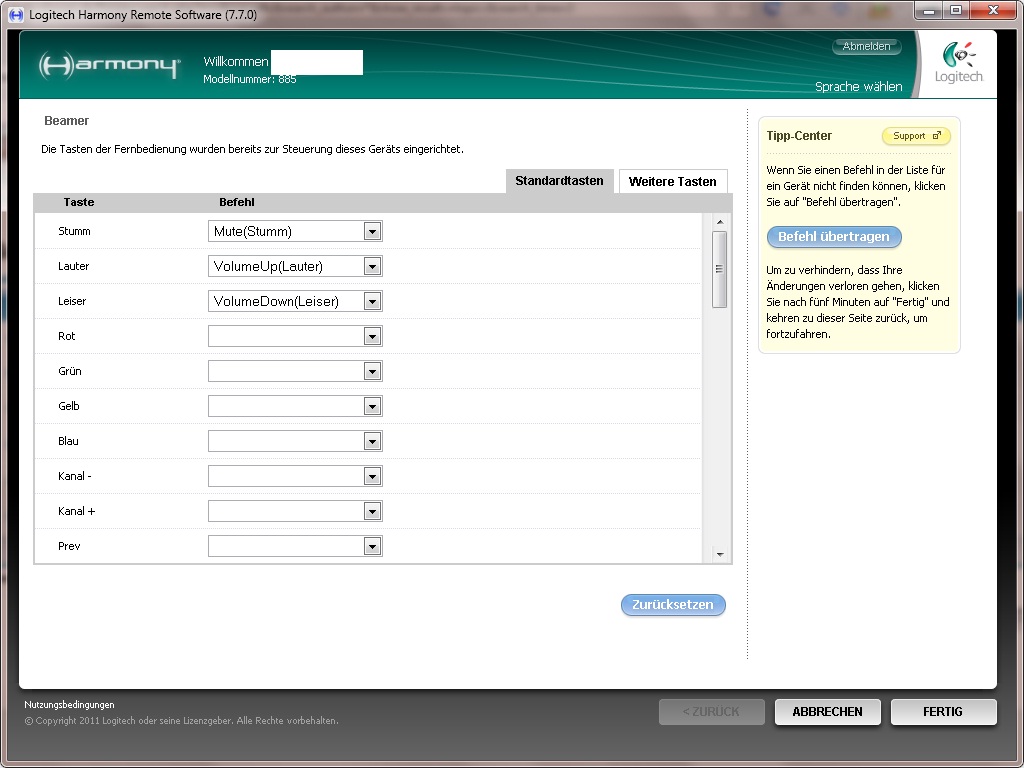1024x768 pixels.
Task: Click the Abmelden logout button
Action: 866,47
